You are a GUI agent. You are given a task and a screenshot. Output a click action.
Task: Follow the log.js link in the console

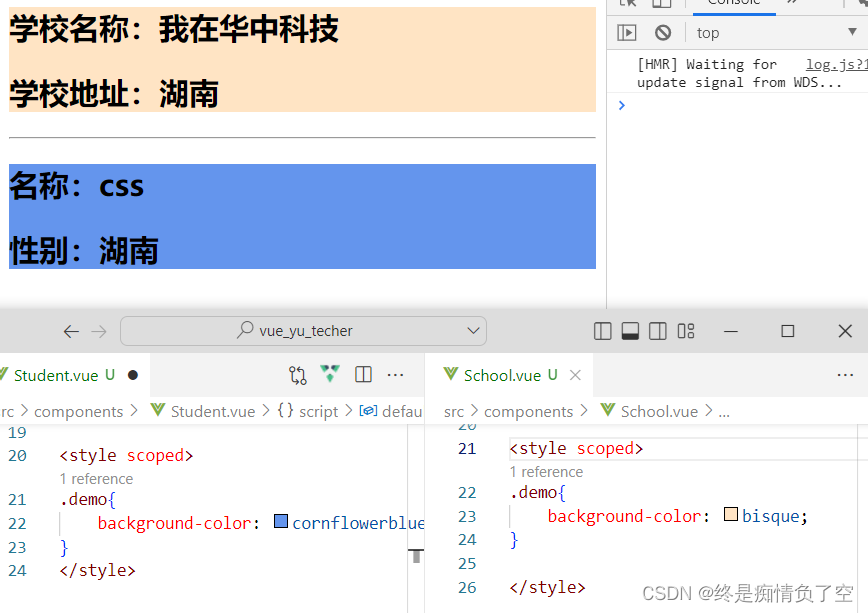coord(834,63)
